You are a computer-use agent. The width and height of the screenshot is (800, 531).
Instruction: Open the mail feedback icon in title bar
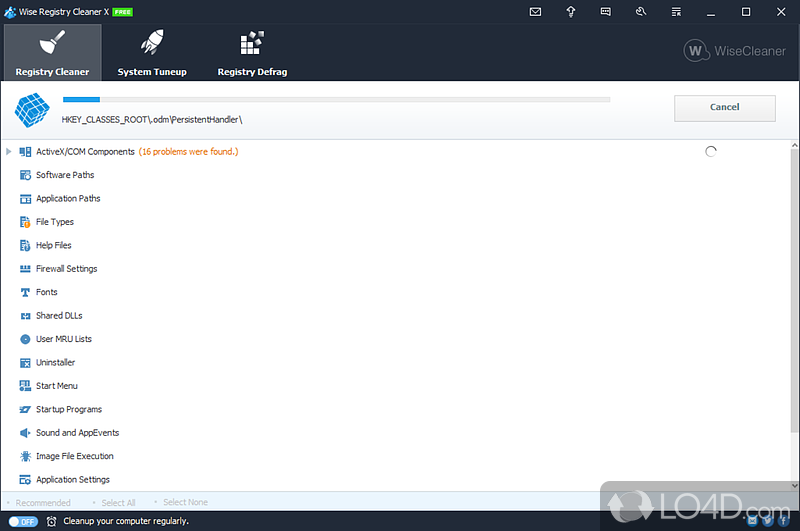[535, 12]
